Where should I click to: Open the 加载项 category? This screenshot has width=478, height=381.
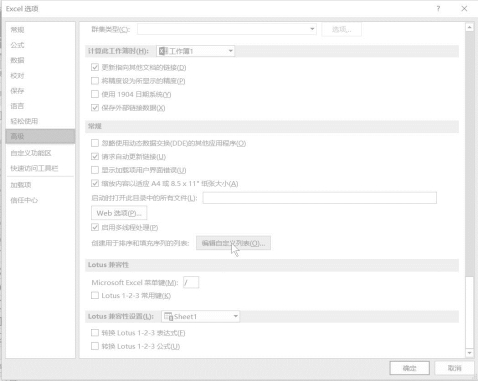click(x=40, y=185)
